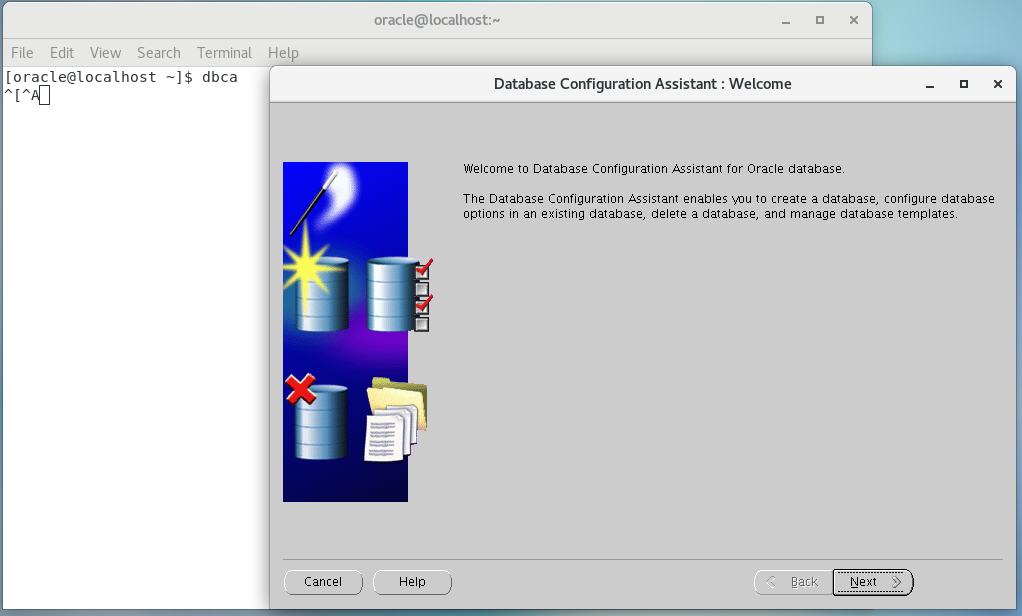
Task: Close the Database Configuration Assistant window
Action: [997, 84]
